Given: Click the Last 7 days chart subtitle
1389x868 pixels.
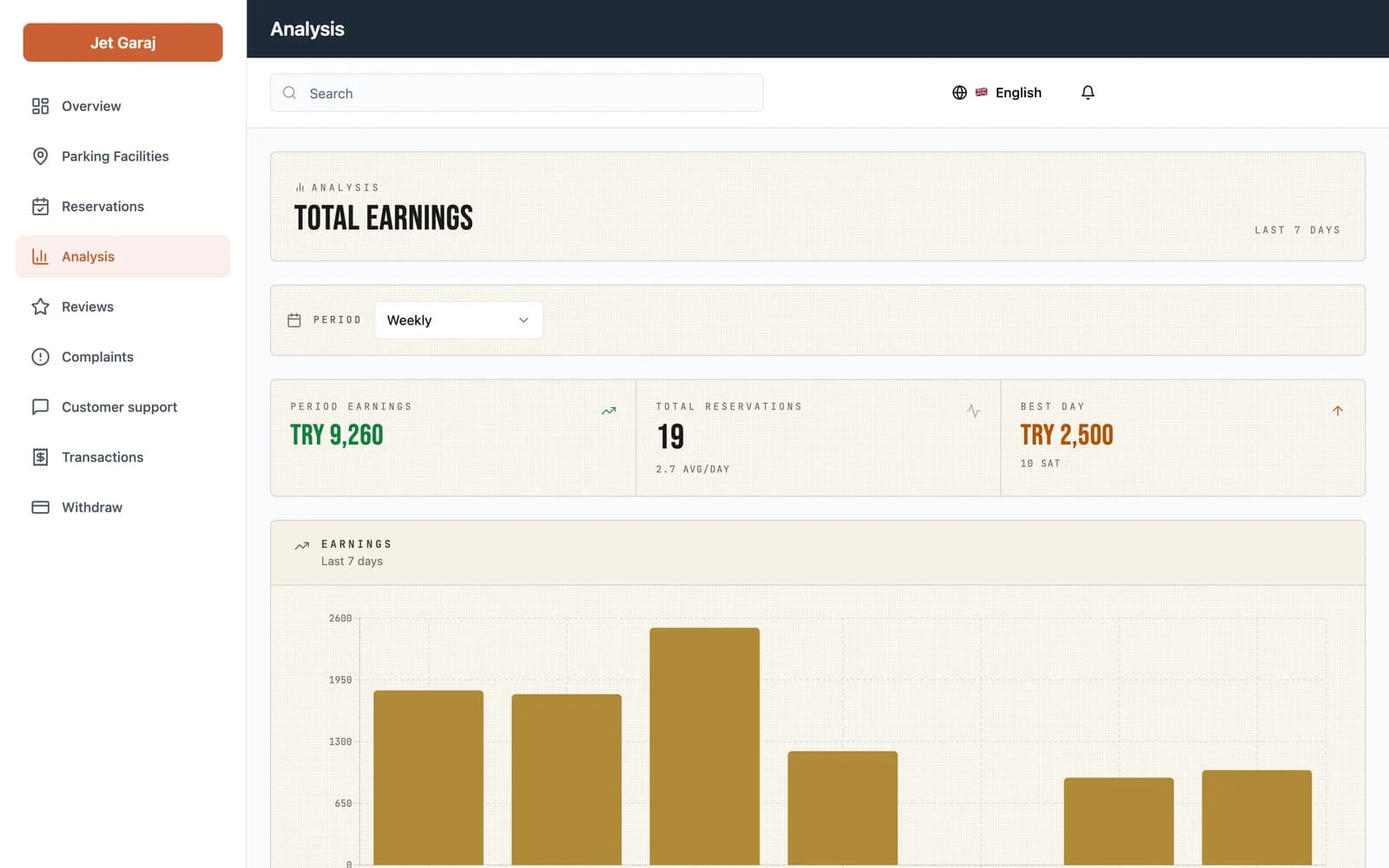Looking at the screenshot, I should tap(352, 562).
